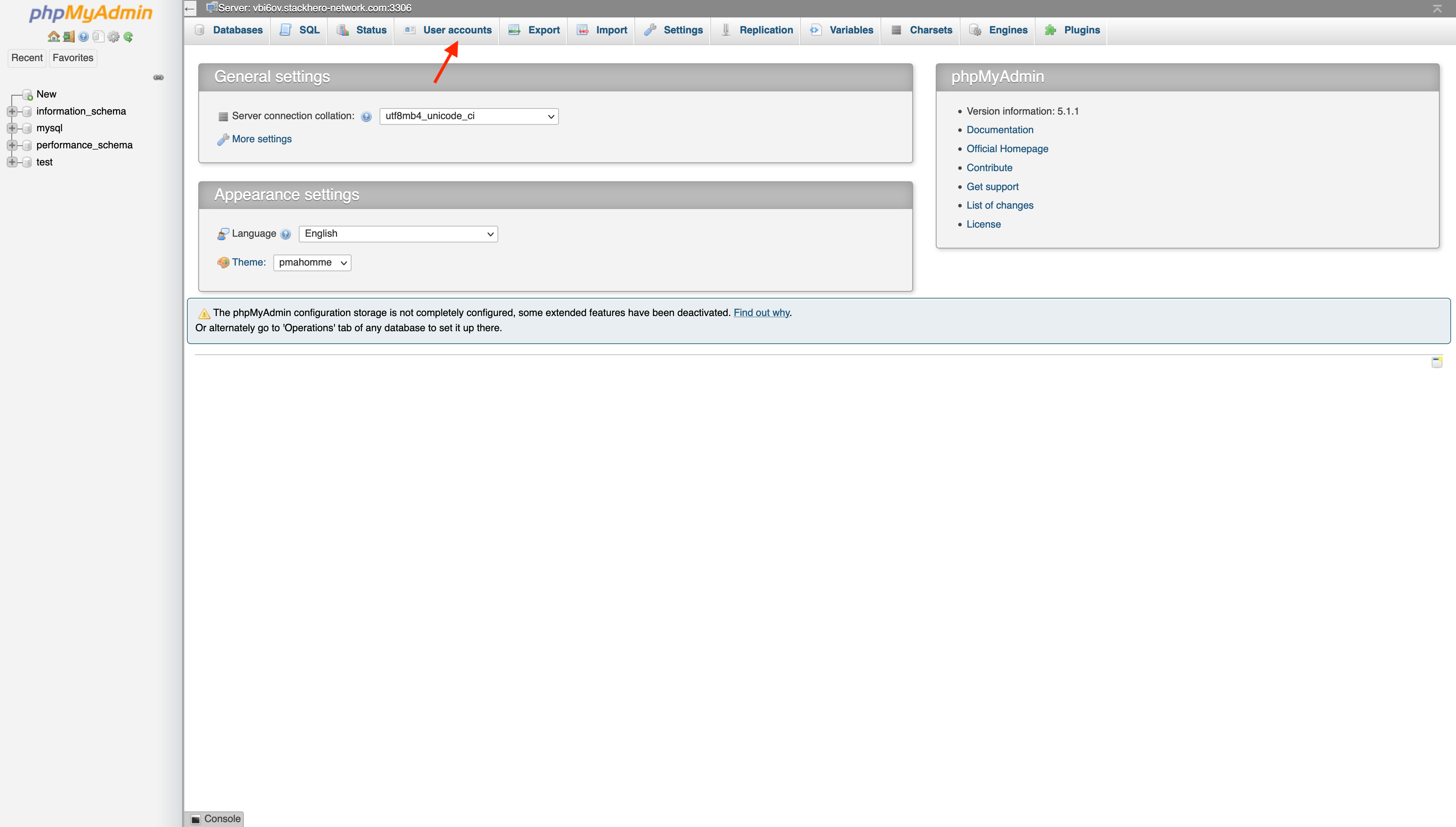This screenshot has height=827, width=1456.
Task: Click the page-top arrows icon at top right
Action: [x=1437, y=8]
